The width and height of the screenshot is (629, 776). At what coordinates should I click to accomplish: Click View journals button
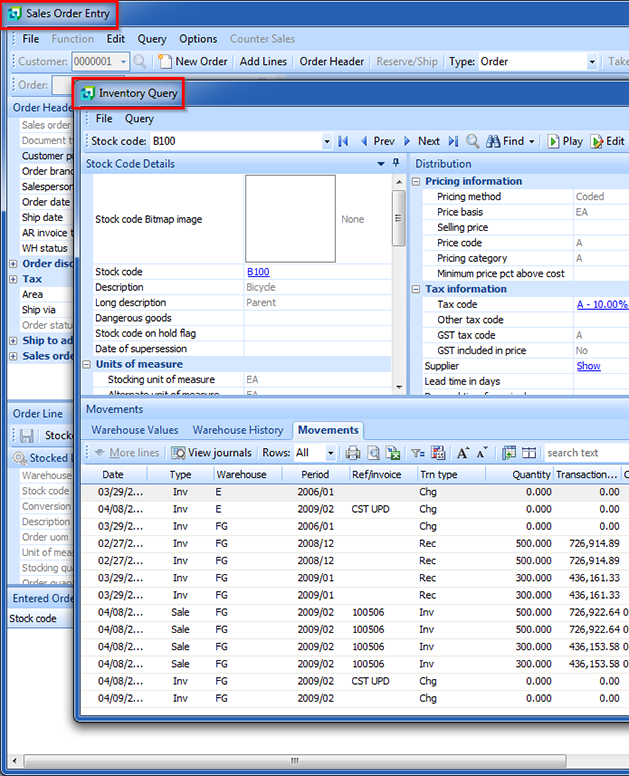pos(211,453)
